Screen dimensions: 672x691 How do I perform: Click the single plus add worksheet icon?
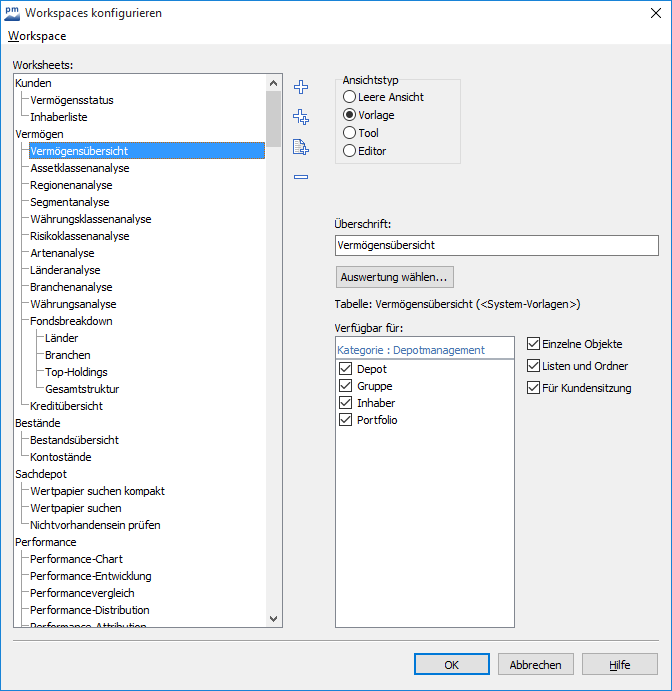tap(300, 87)
